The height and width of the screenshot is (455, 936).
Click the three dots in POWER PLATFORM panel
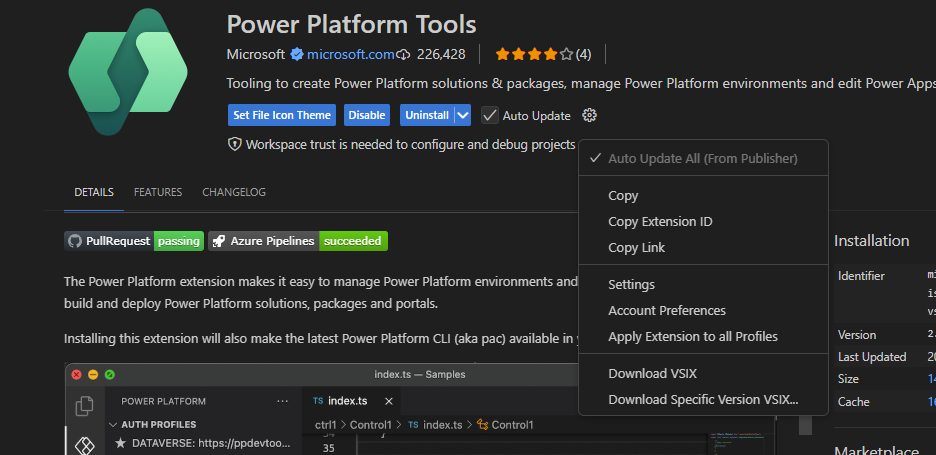[x=283, y=401]
